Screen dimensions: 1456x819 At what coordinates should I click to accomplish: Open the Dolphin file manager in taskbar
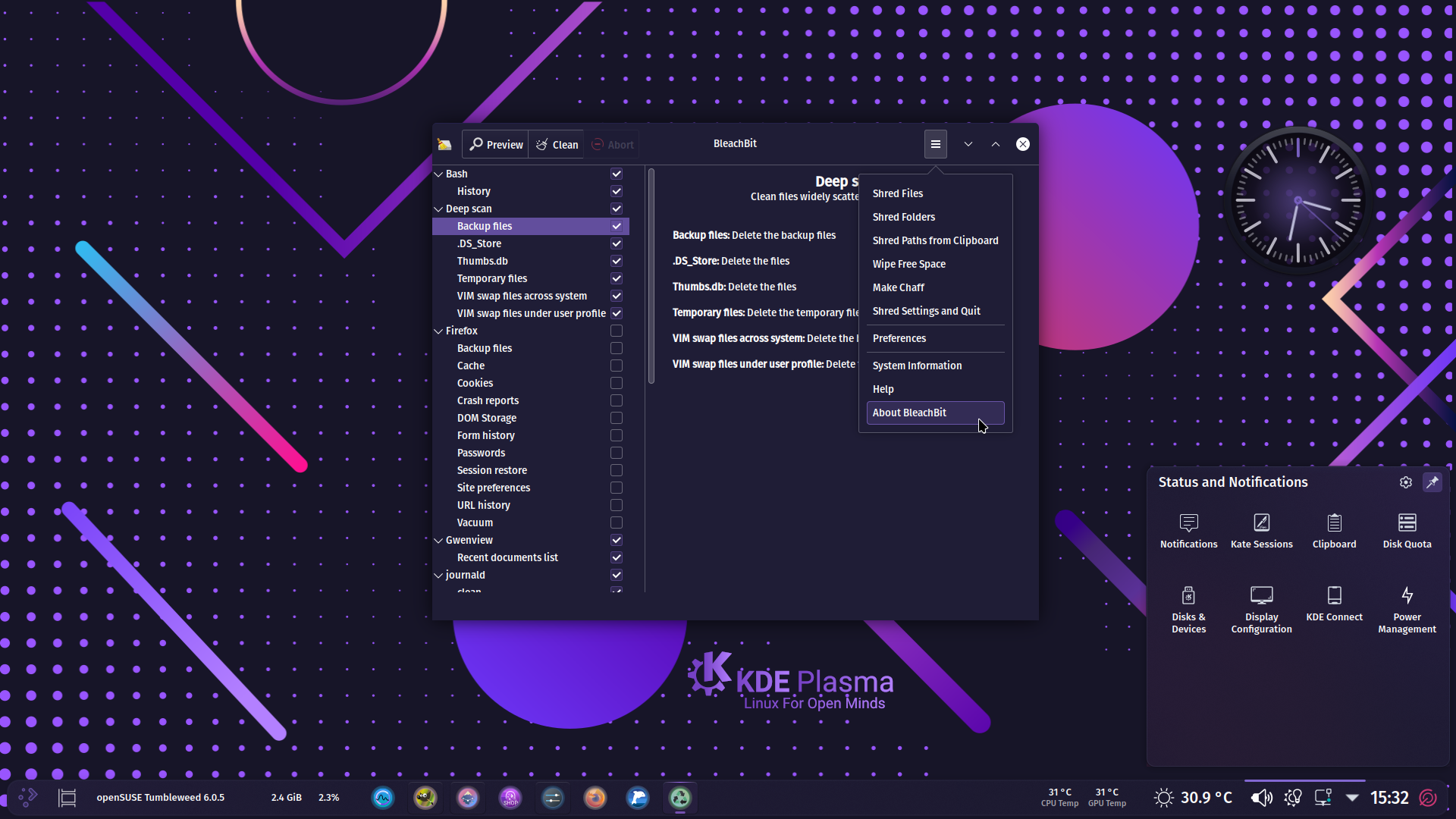click(x=638, y=798)
